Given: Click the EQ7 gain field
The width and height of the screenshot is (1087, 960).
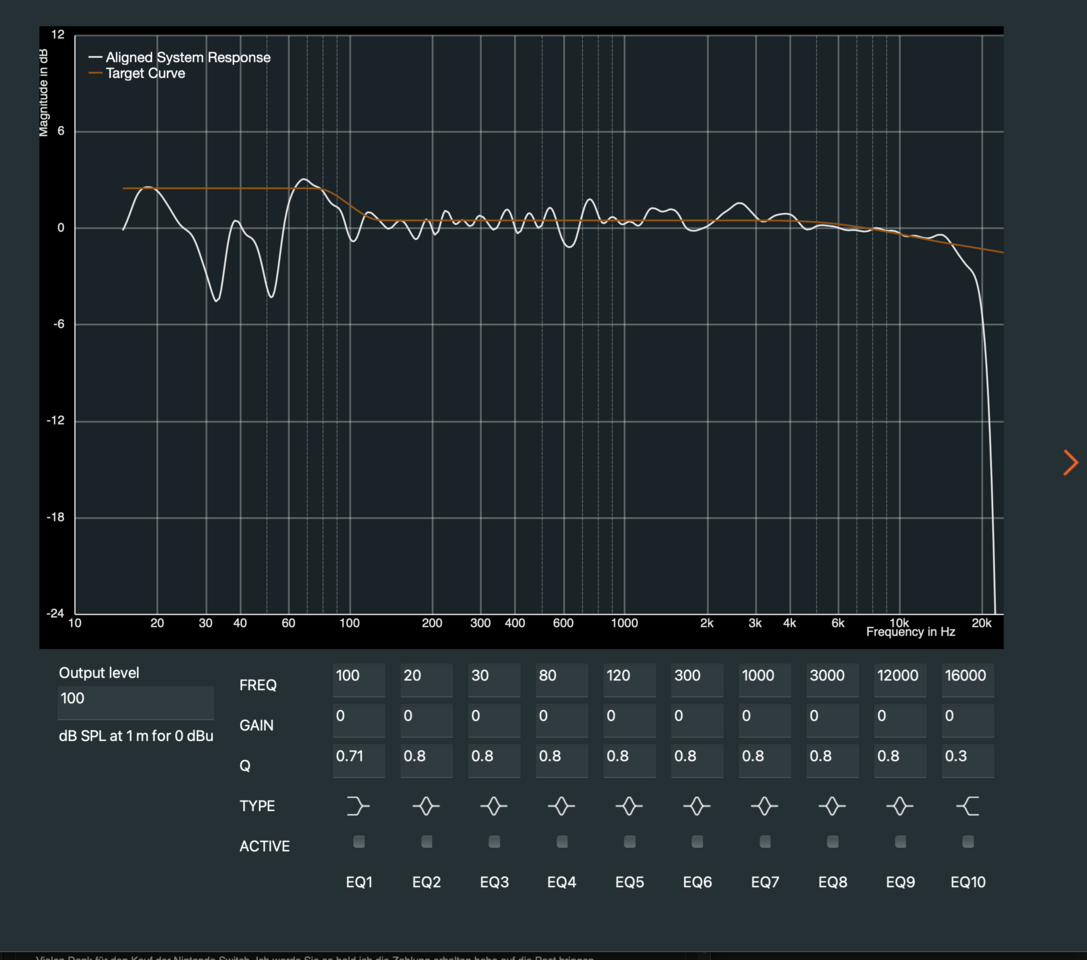Looking at the screenshot, I should 765,720.
